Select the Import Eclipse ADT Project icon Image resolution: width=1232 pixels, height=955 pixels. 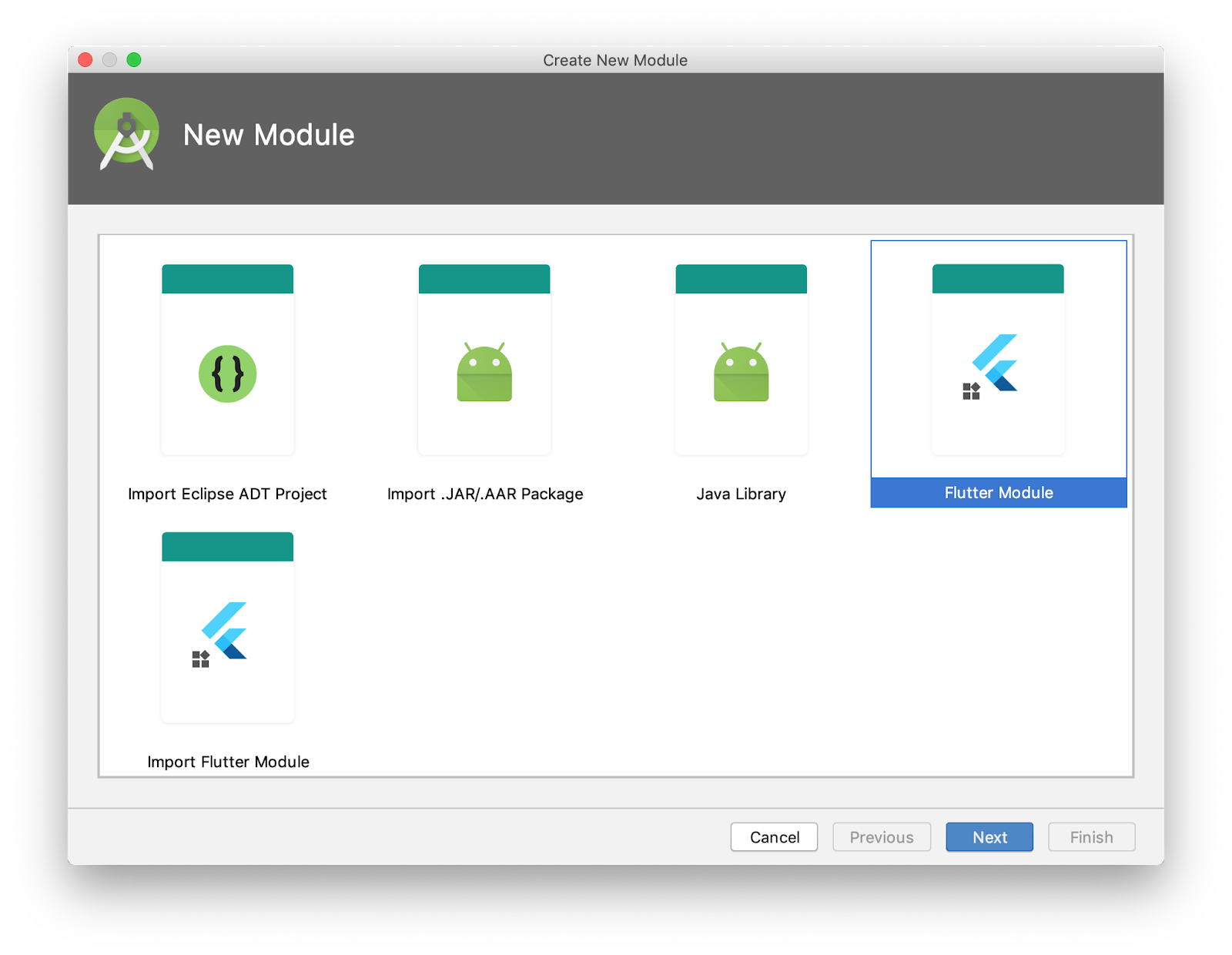tap(227, 374)
